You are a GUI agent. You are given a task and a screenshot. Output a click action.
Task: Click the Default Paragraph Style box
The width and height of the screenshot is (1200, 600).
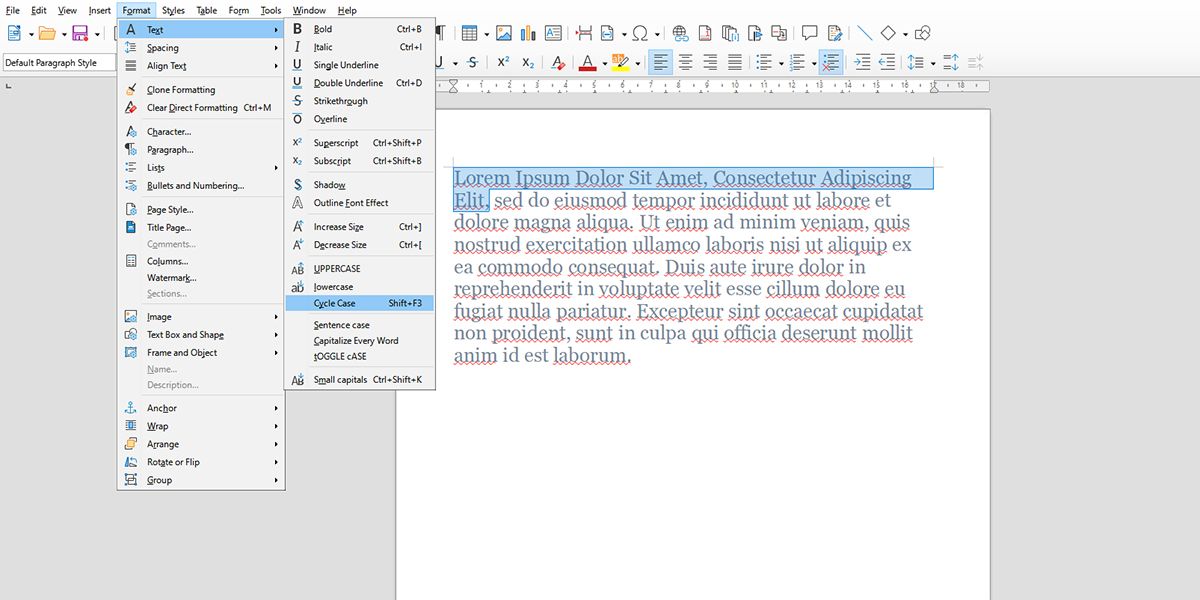point(58,62)
